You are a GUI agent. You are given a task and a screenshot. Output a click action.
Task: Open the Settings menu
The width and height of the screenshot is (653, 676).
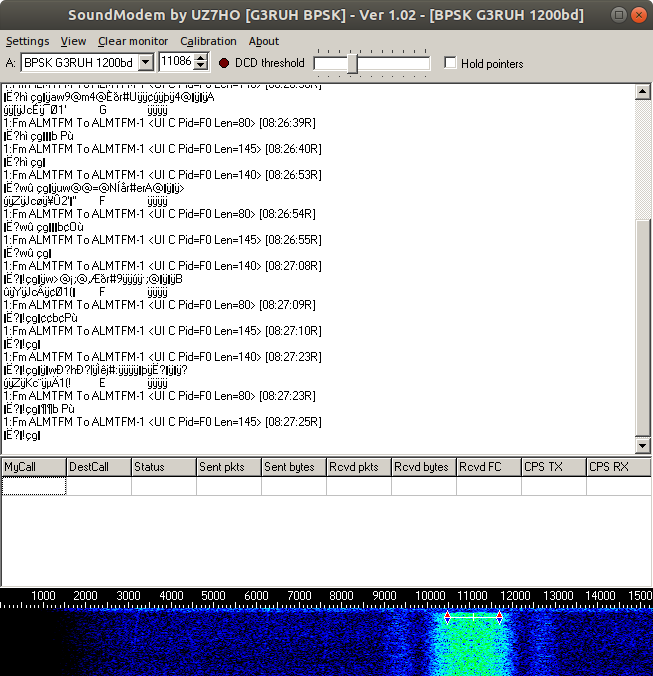click(x=28, y=41)
